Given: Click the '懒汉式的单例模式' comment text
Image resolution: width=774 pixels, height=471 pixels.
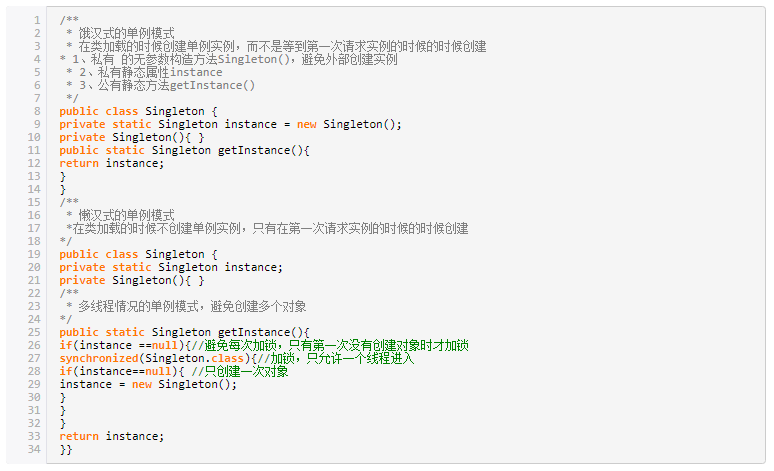Looking at the screenshot, I should click(x=126, y=215).
